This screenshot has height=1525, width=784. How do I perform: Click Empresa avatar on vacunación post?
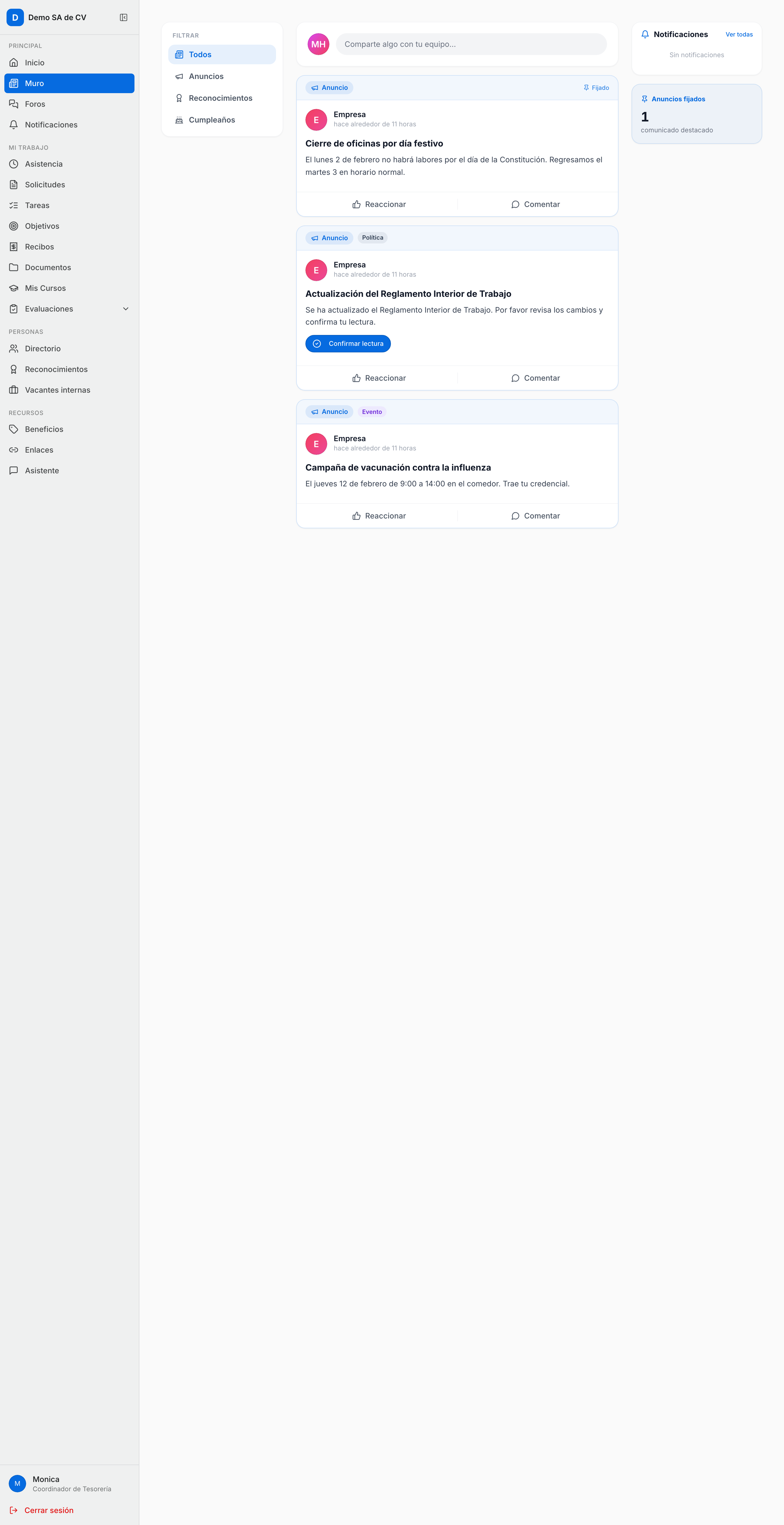316,444
